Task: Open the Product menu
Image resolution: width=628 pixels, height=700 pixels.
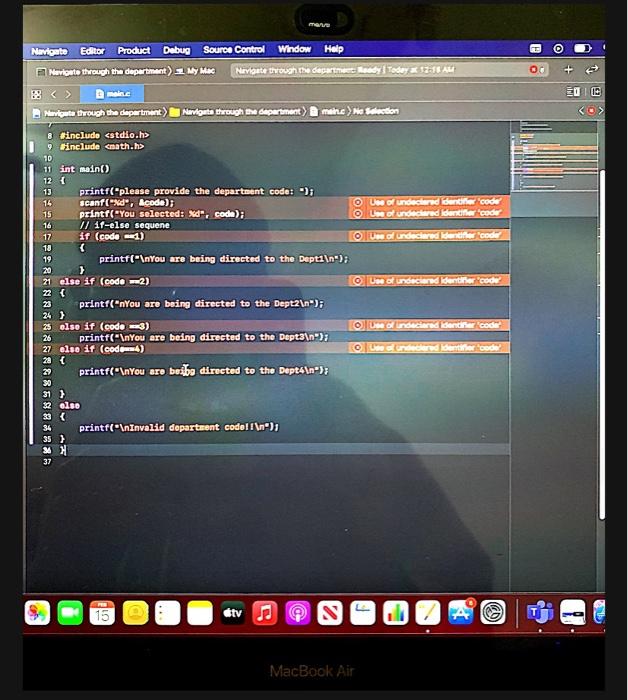Action: [x=134, y=50]
